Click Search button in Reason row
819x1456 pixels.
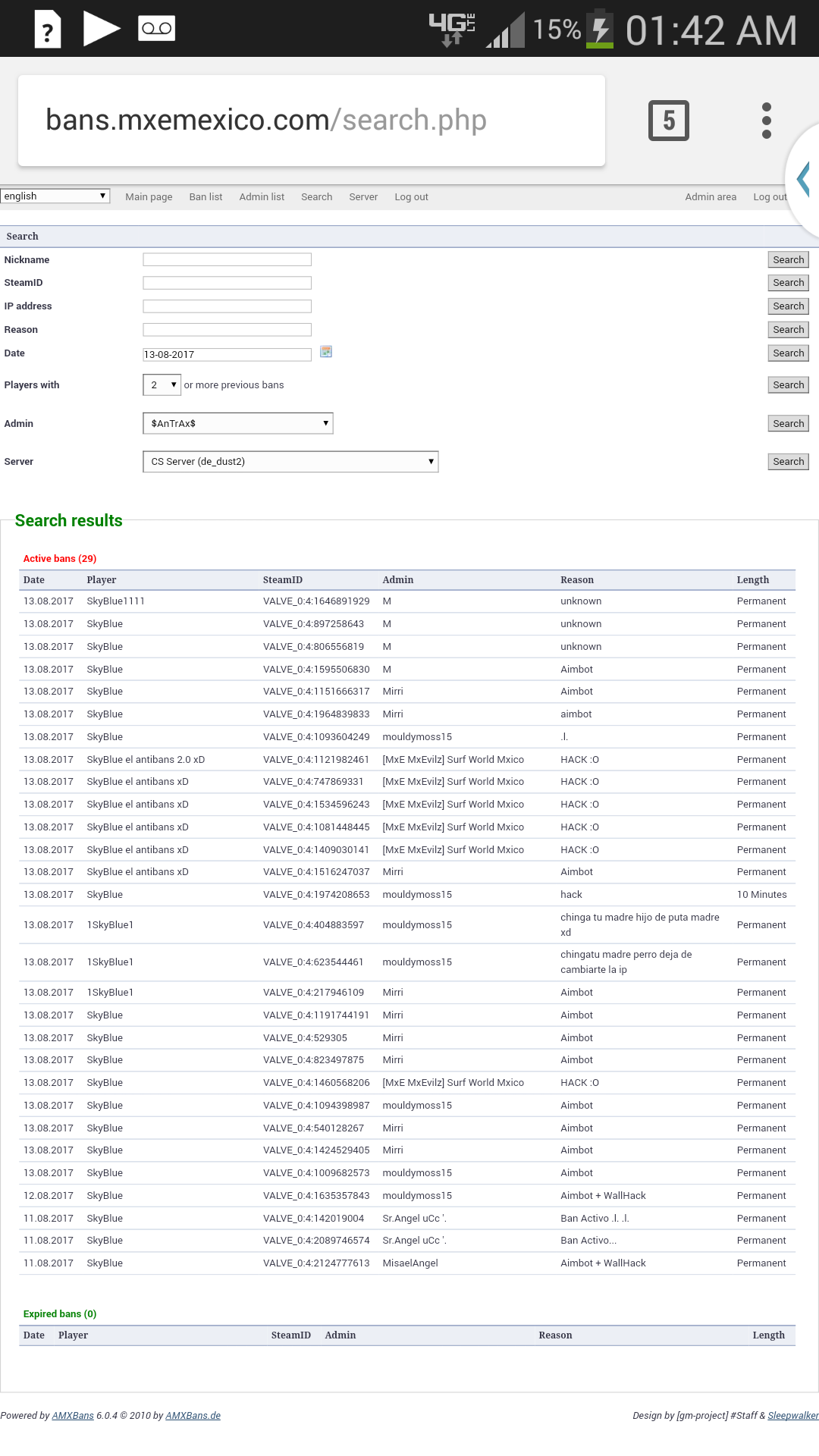pyautogui.click(x=789, y=330)
